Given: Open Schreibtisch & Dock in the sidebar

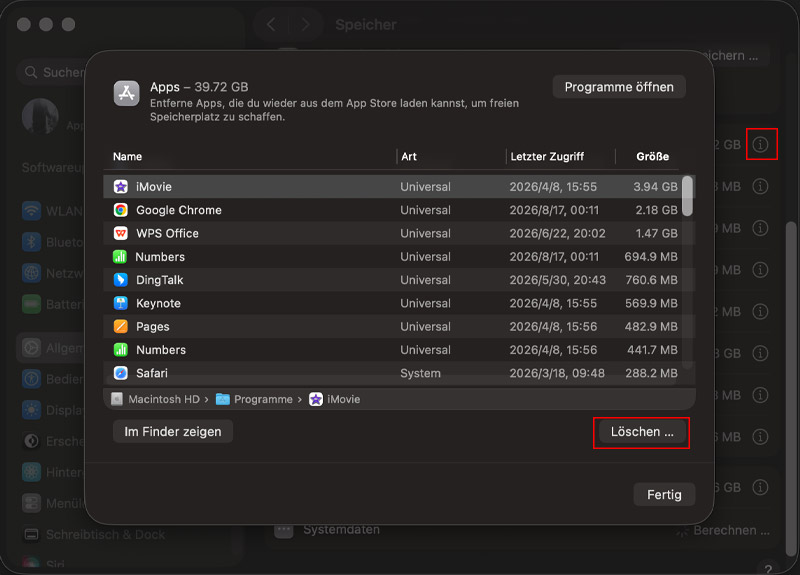Looking at the screenshot, I should pos(95,535).
